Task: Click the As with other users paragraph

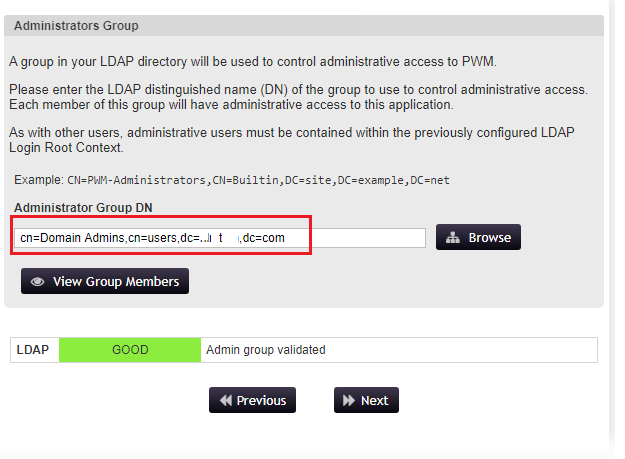Action: click(292, 140)
